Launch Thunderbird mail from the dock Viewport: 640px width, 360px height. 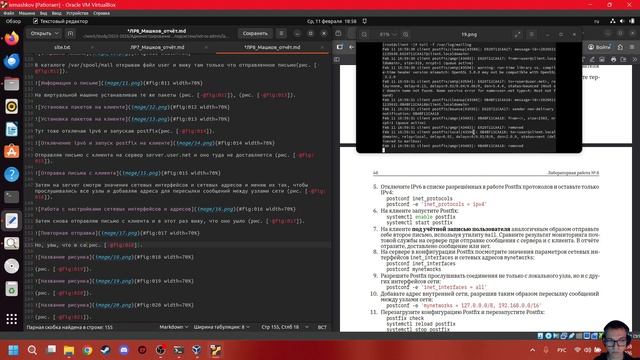click(x=11, y=61)
